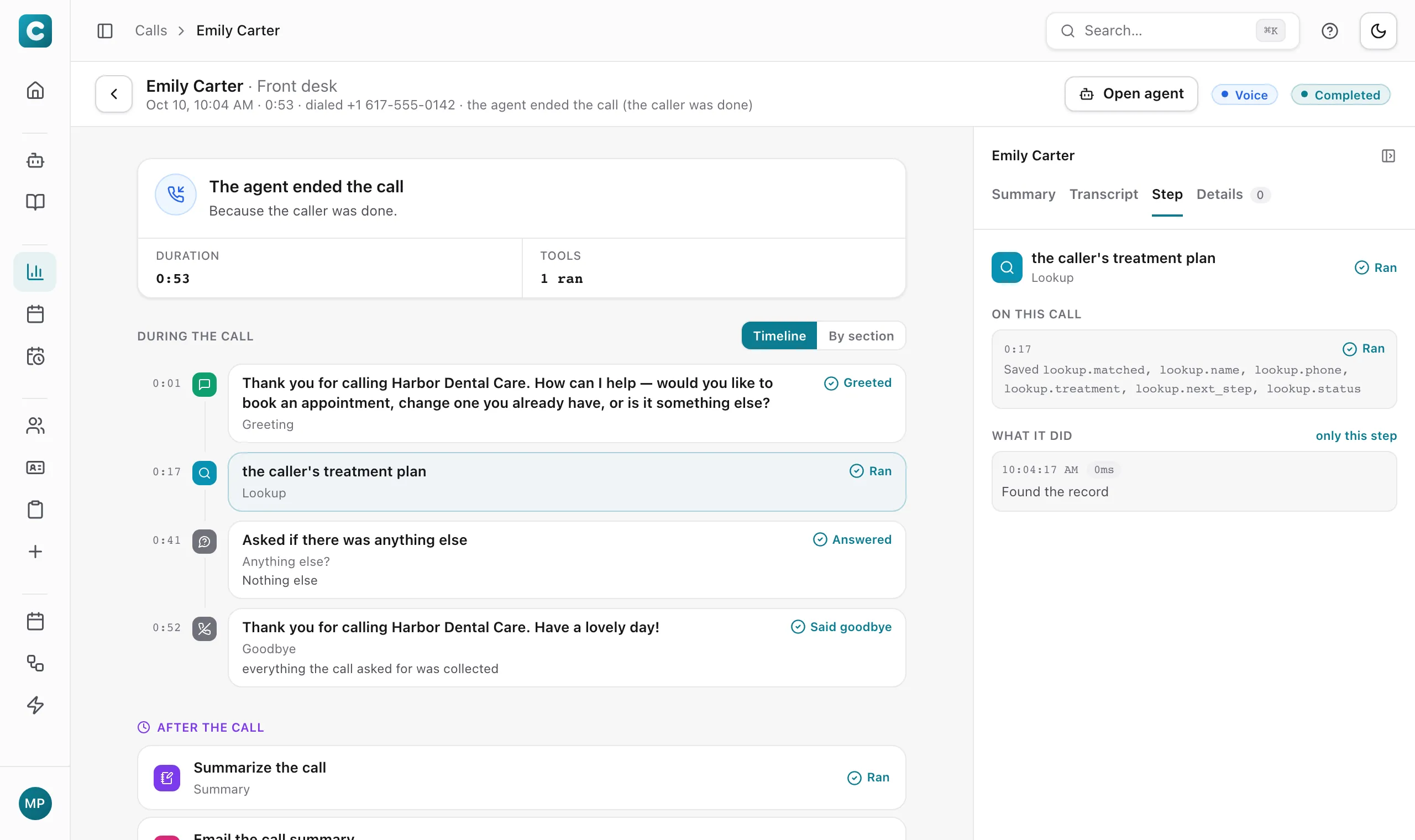Click the Harbor C logo

pyautogui.click(x=35, y=30)
